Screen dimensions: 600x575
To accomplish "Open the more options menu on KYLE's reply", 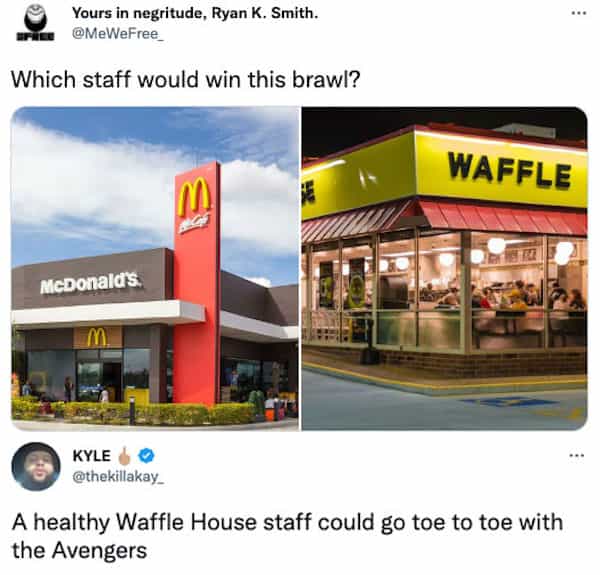I will [577, 456].
